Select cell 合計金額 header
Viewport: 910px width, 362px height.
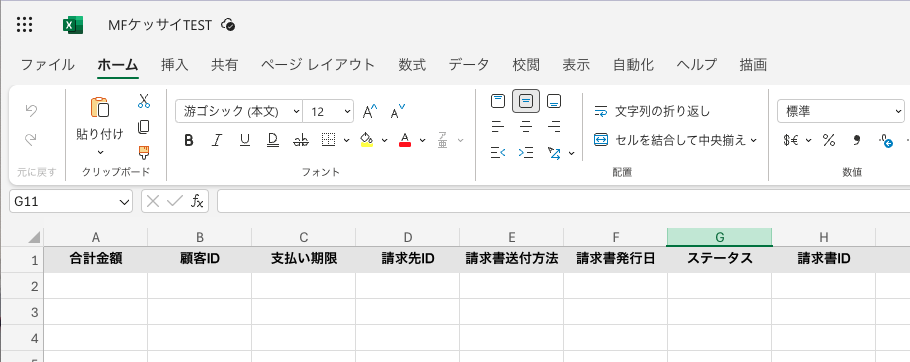coord(96,259)
